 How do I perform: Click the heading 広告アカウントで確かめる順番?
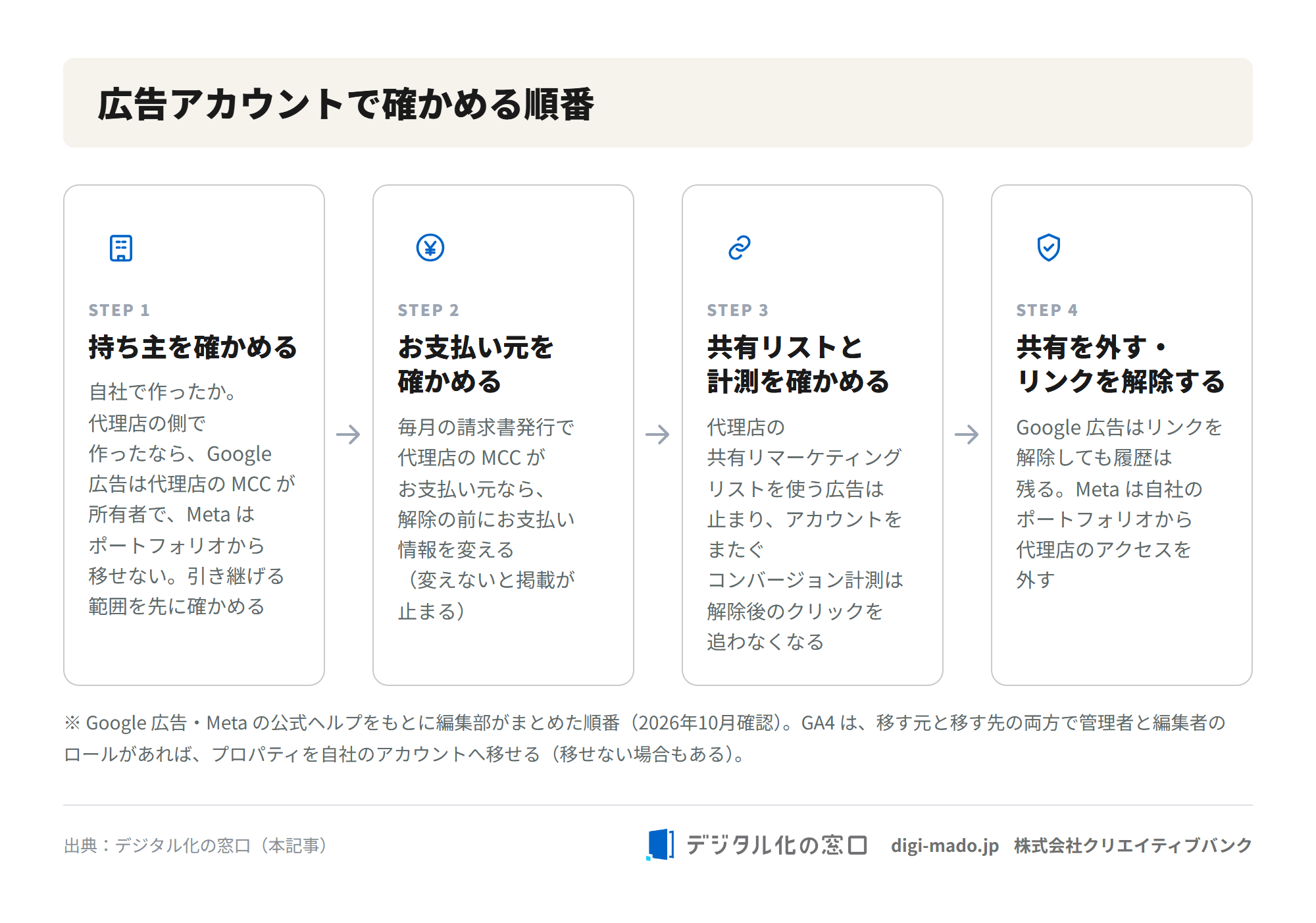click(x=346, y=104)
